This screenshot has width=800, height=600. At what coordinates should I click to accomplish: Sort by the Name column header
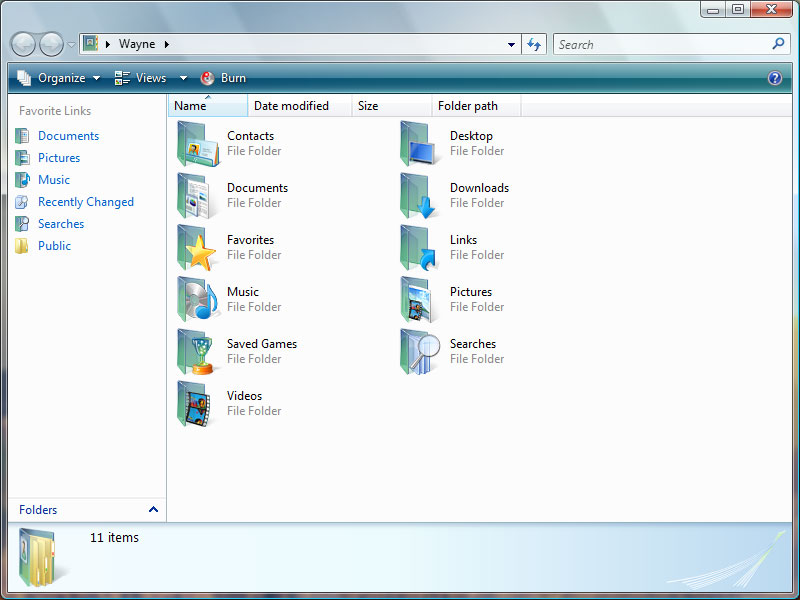tap(208, 106)
